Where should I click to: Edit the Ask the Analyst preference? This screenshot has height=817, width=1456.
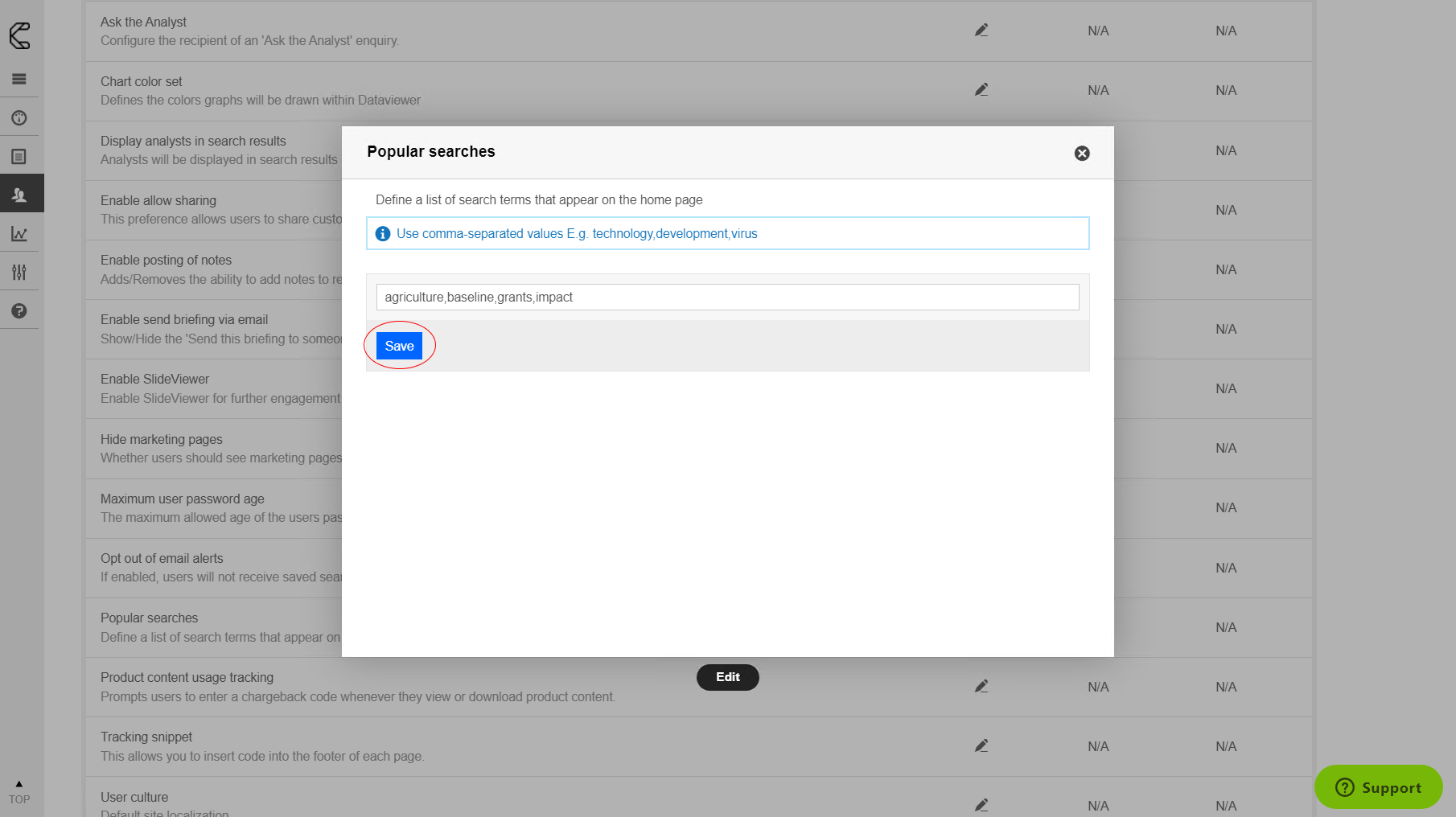[981, 31]
